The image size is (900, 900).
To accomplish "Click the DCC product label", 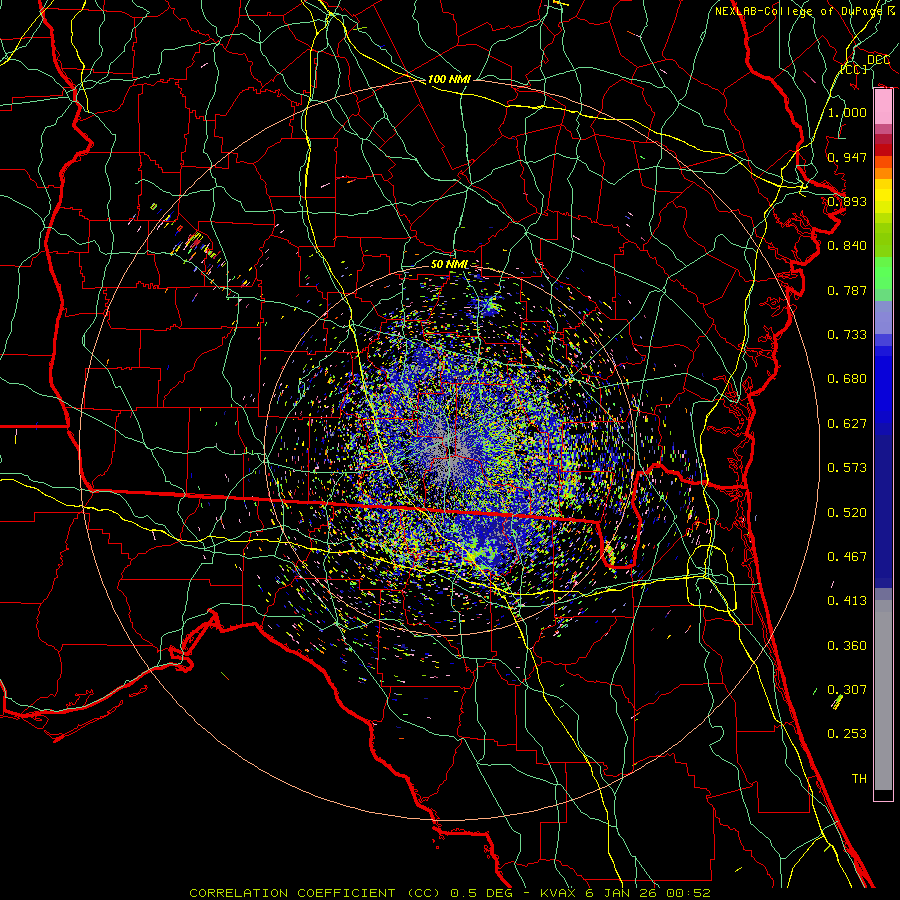I will (x=878, y=60).
